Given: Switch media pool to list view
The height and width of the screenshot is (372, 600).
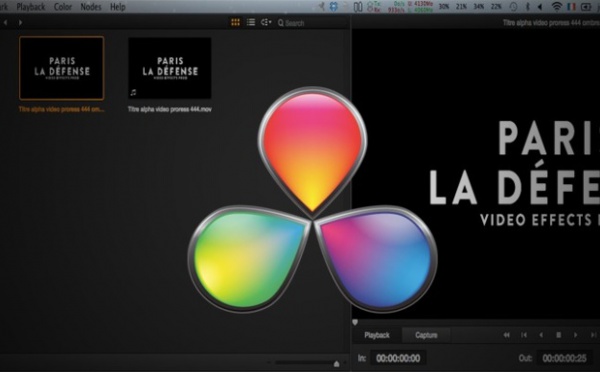Looking at the screenshot, I should [251, 23].
